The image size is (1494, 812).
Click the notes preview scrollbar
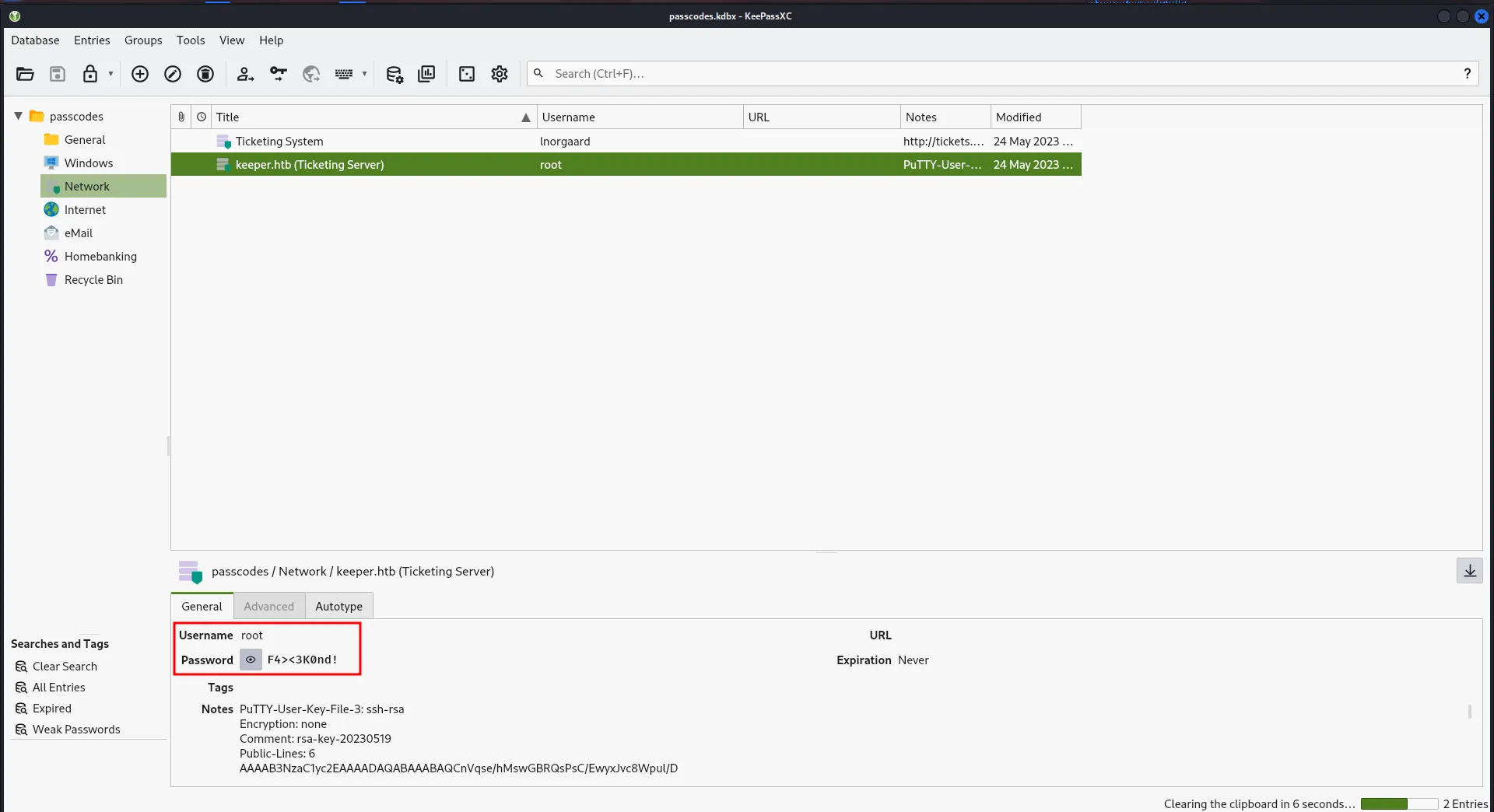click(x=1469, y=712)
